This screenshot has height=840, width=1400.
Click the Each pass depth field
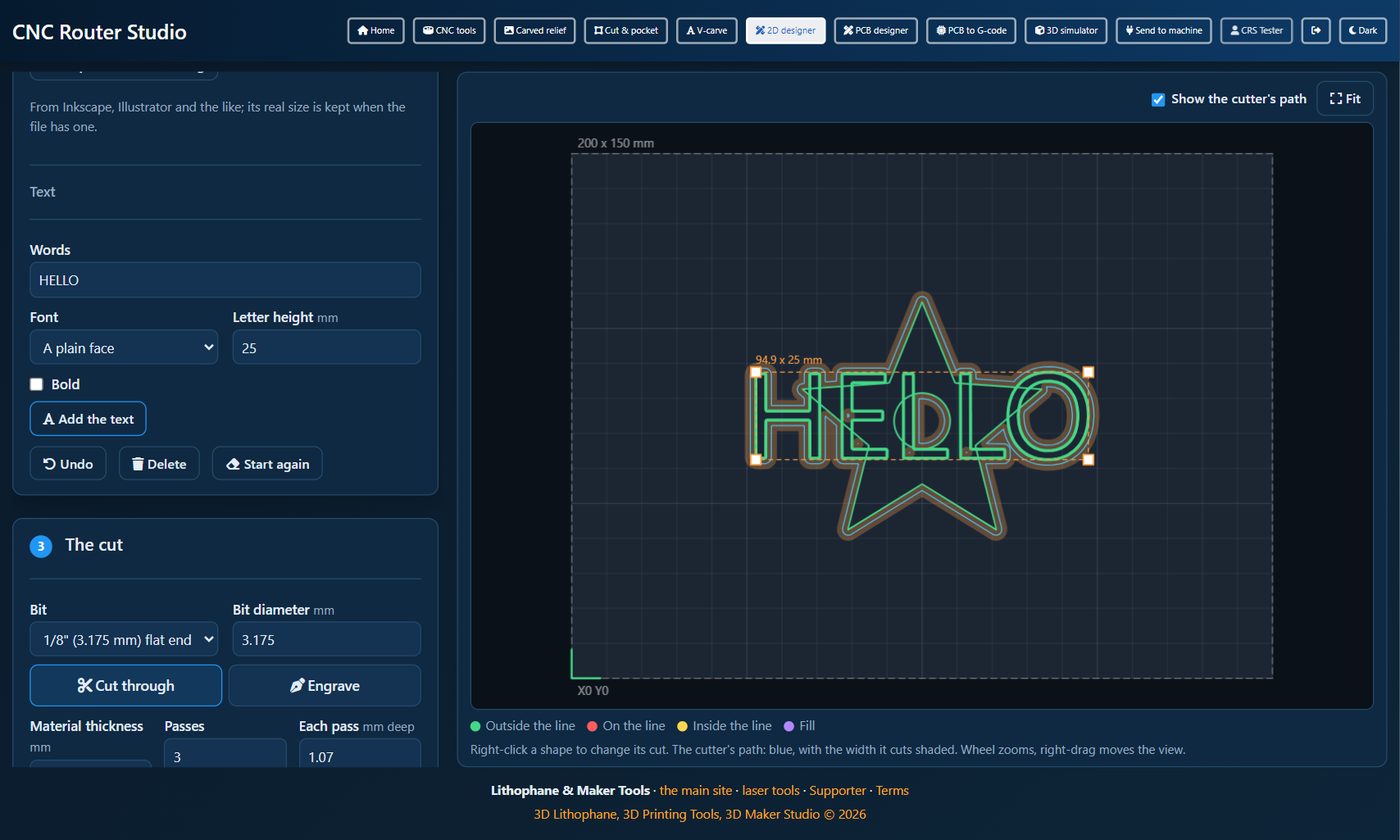pyautogui.click(x=360, y=756)
